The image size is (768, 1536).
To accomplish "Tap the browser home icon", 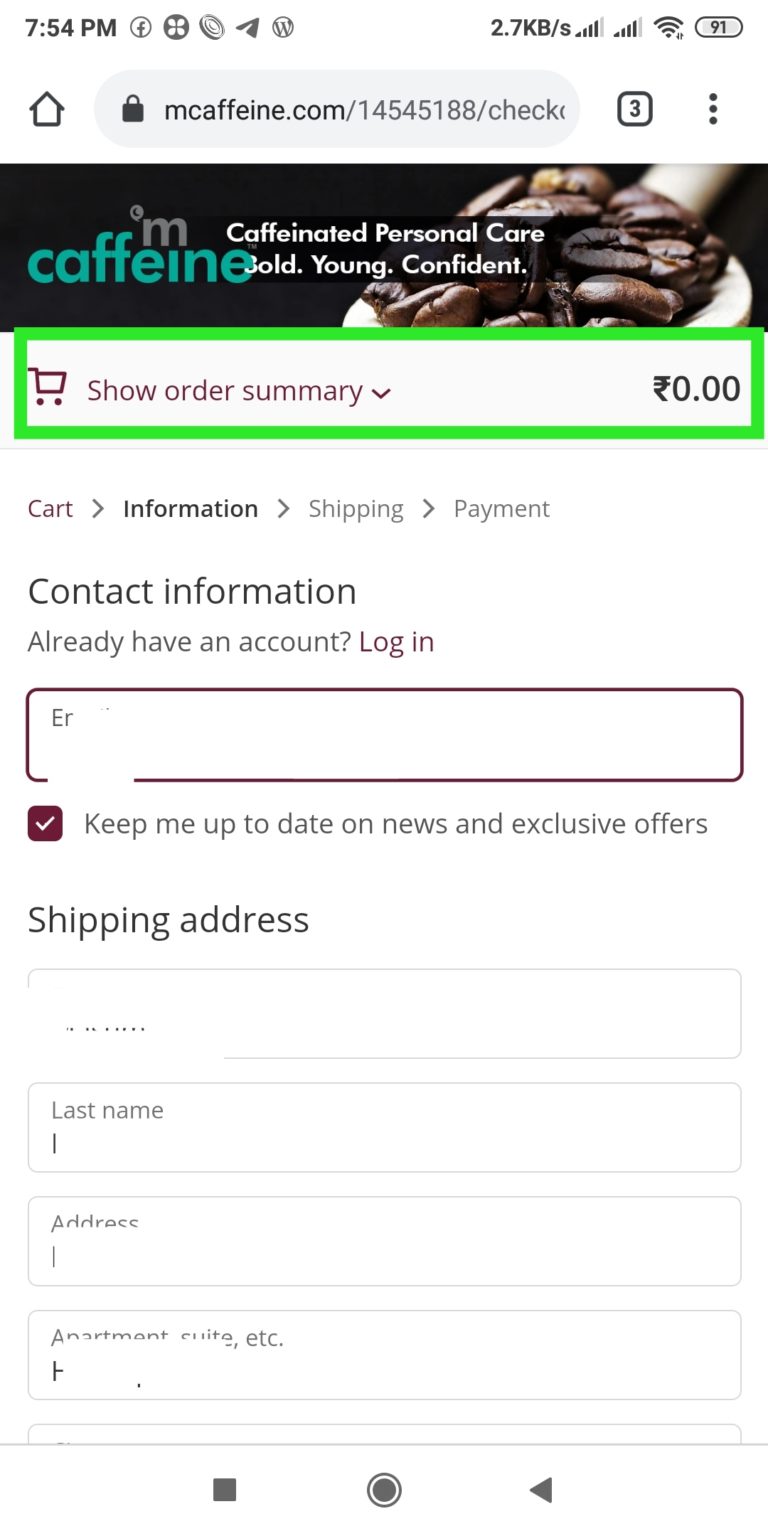I will [x=47, y=109].
